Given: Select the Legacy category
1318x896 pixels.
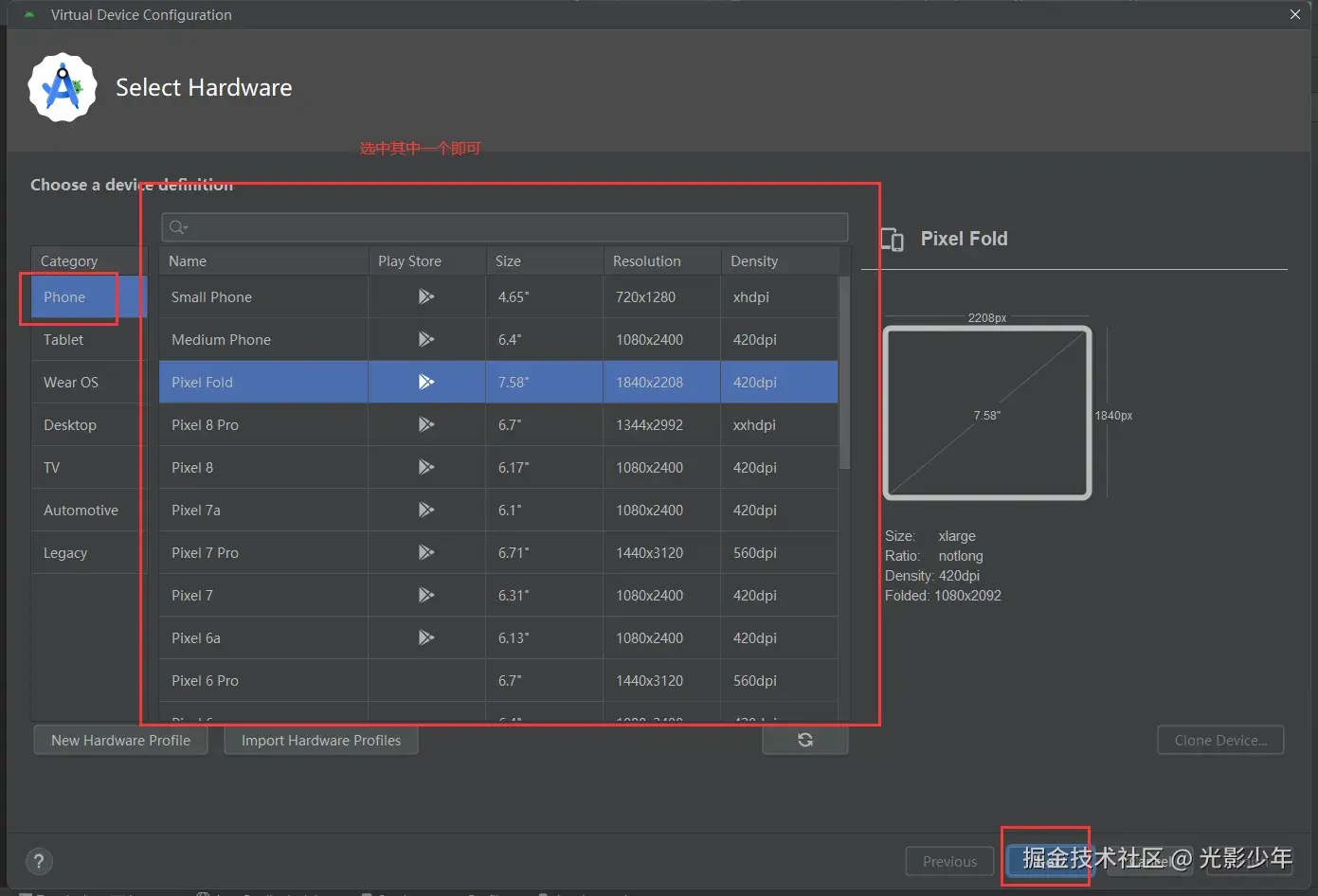Looking at the screenshot, I should point(89,552).
